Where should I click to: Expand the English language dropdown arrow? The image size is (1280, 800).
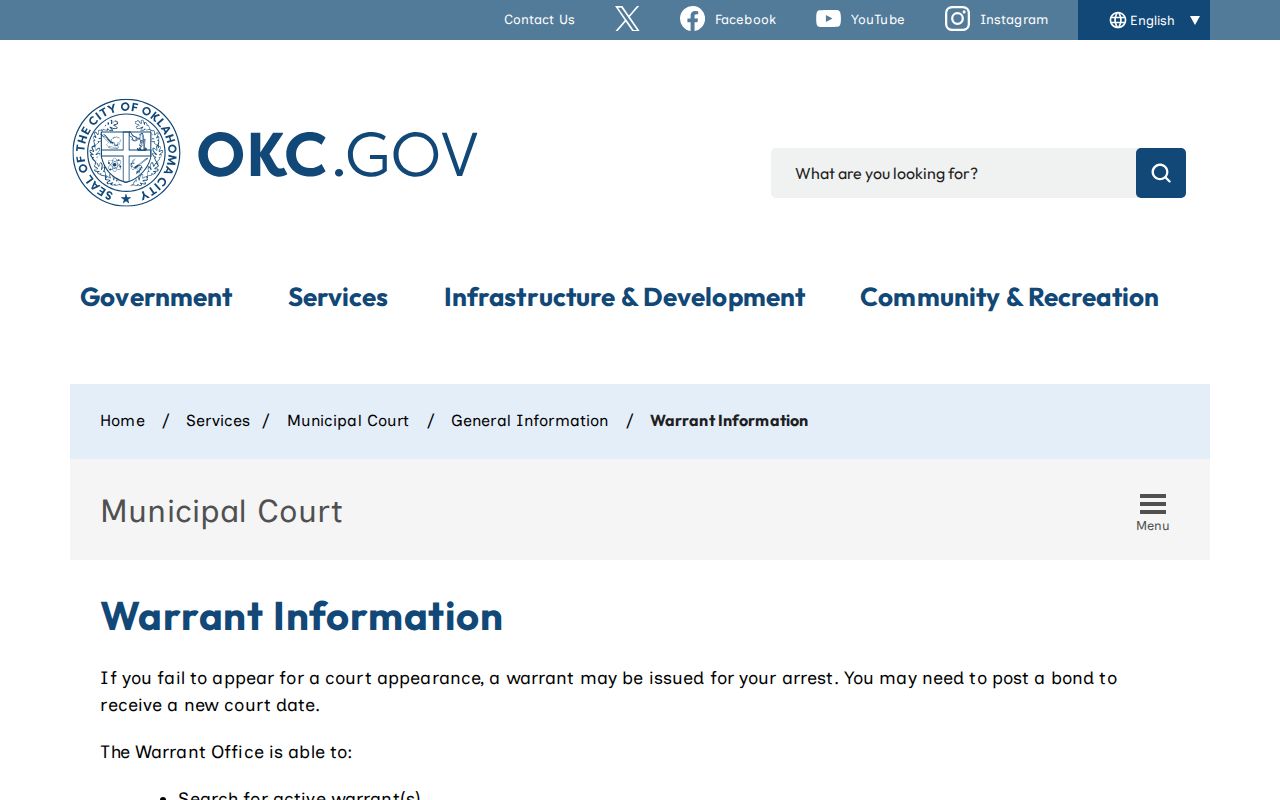pos(1194,20)
